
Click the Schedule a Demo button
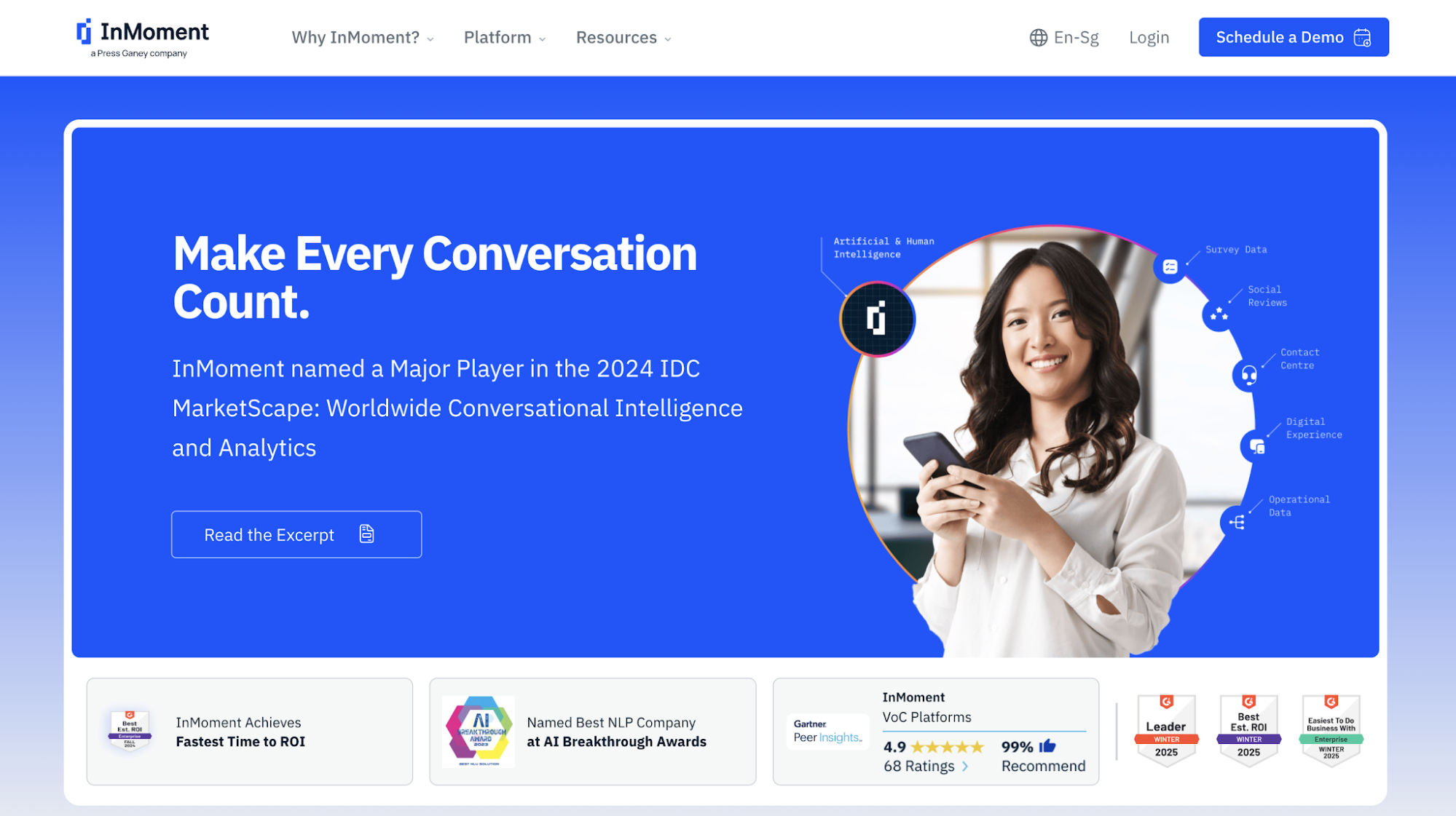1294,37
